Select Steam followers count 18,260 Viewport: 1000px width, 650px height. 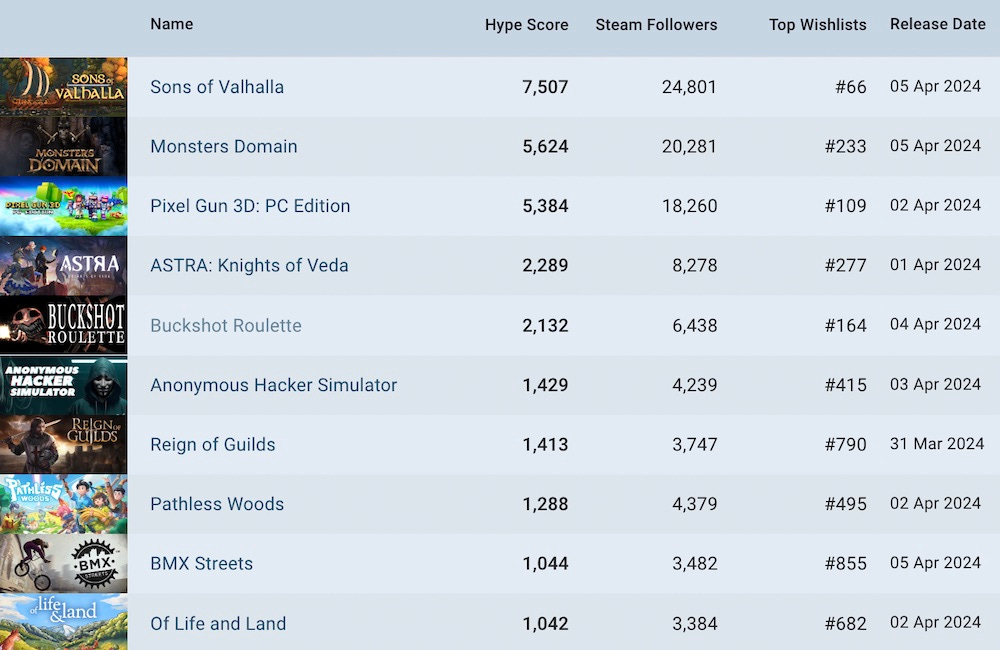tap(689, 205)
